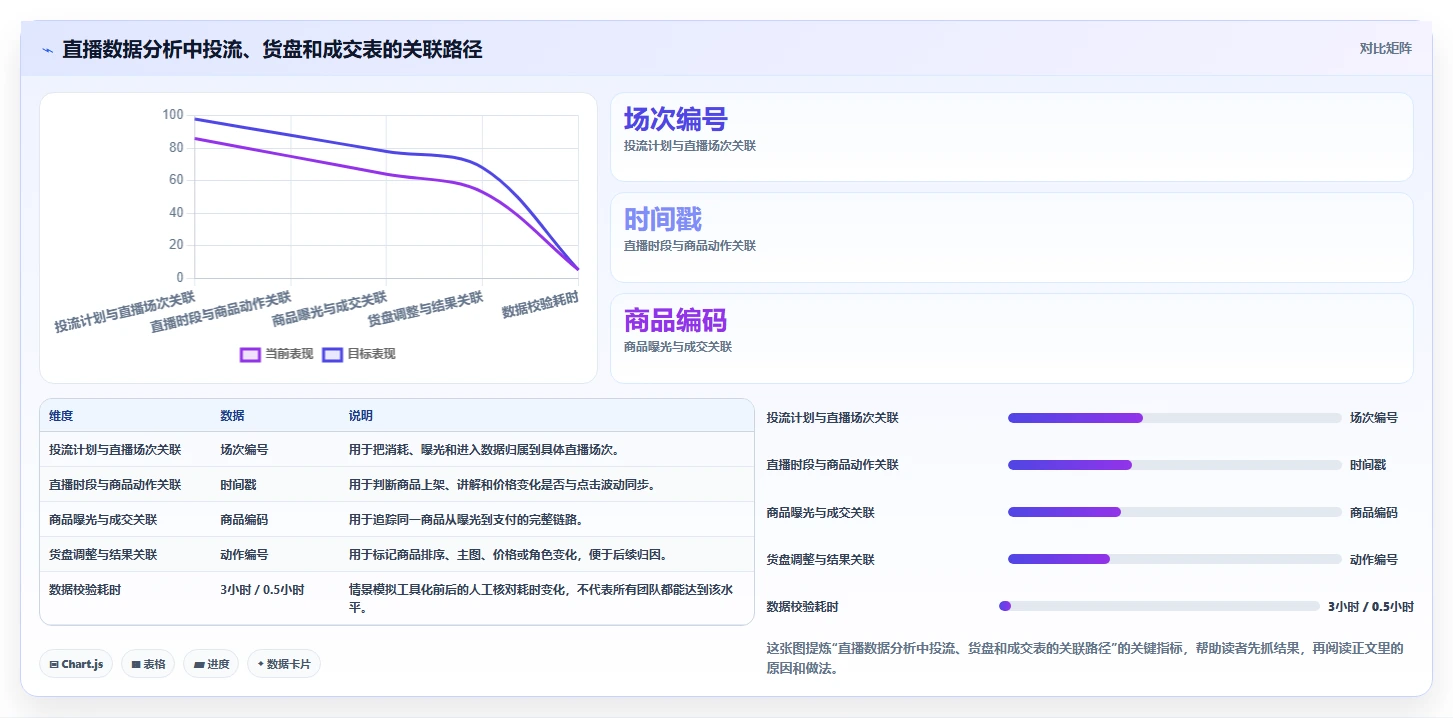Click table cell 动作编号

click(244, 555)
